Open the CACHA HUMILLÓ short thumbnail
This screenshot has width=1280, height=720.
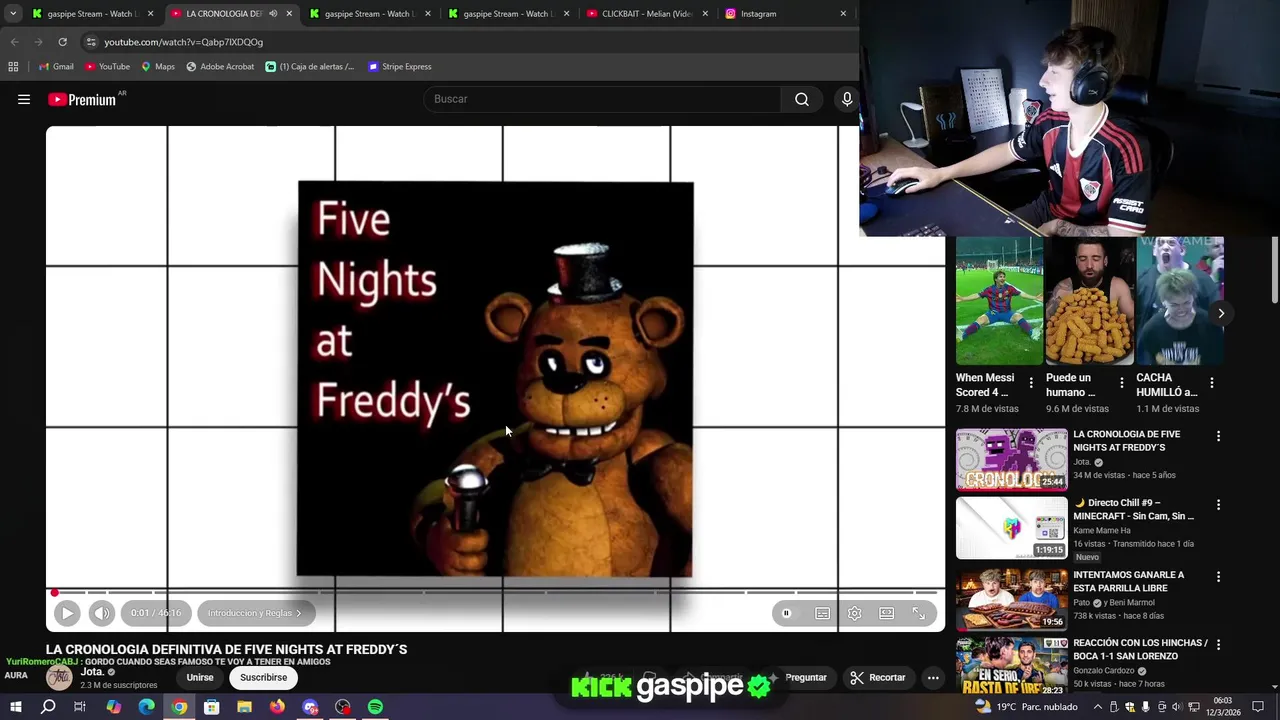(x=1180, y=301)
